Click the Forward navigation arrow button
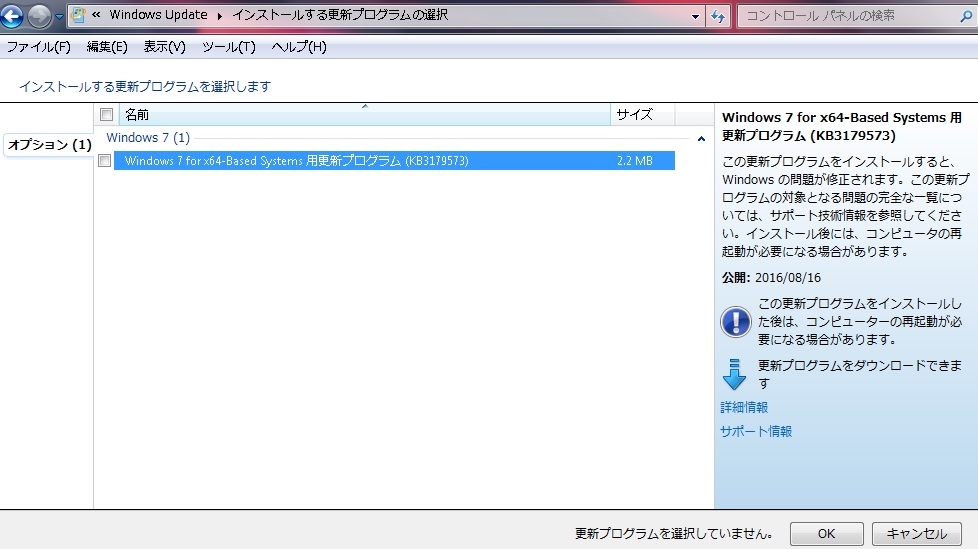978x549 pixels. pos(39,16)
